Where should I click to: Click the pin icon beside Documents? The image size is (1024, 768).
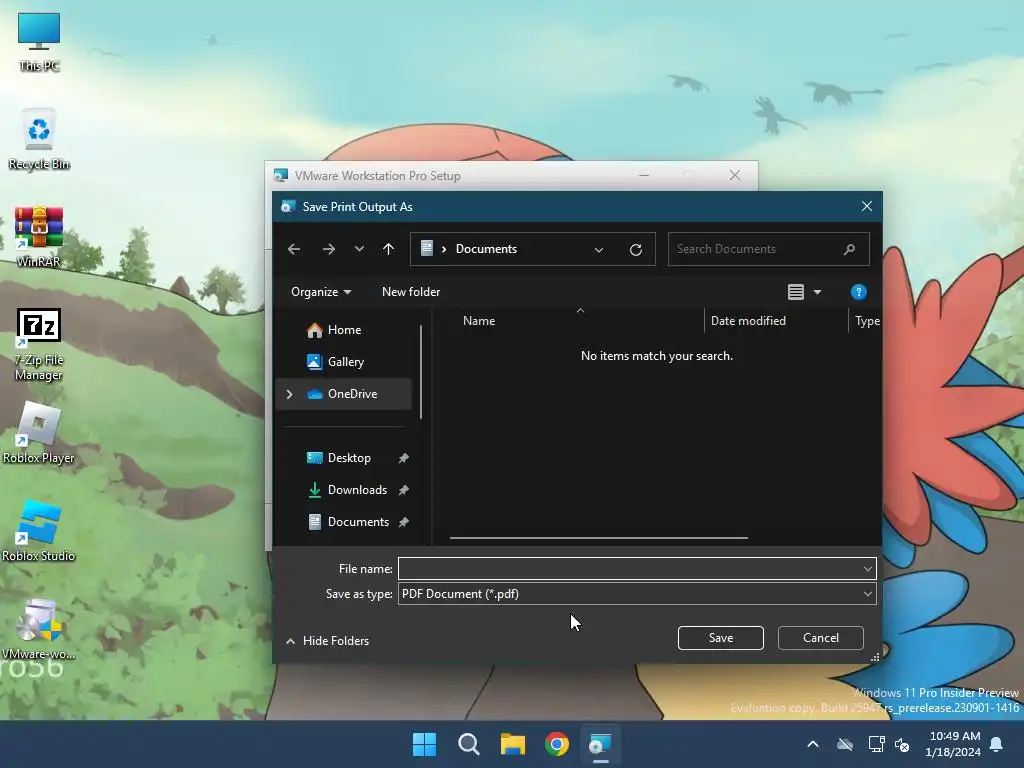[404, 522]
